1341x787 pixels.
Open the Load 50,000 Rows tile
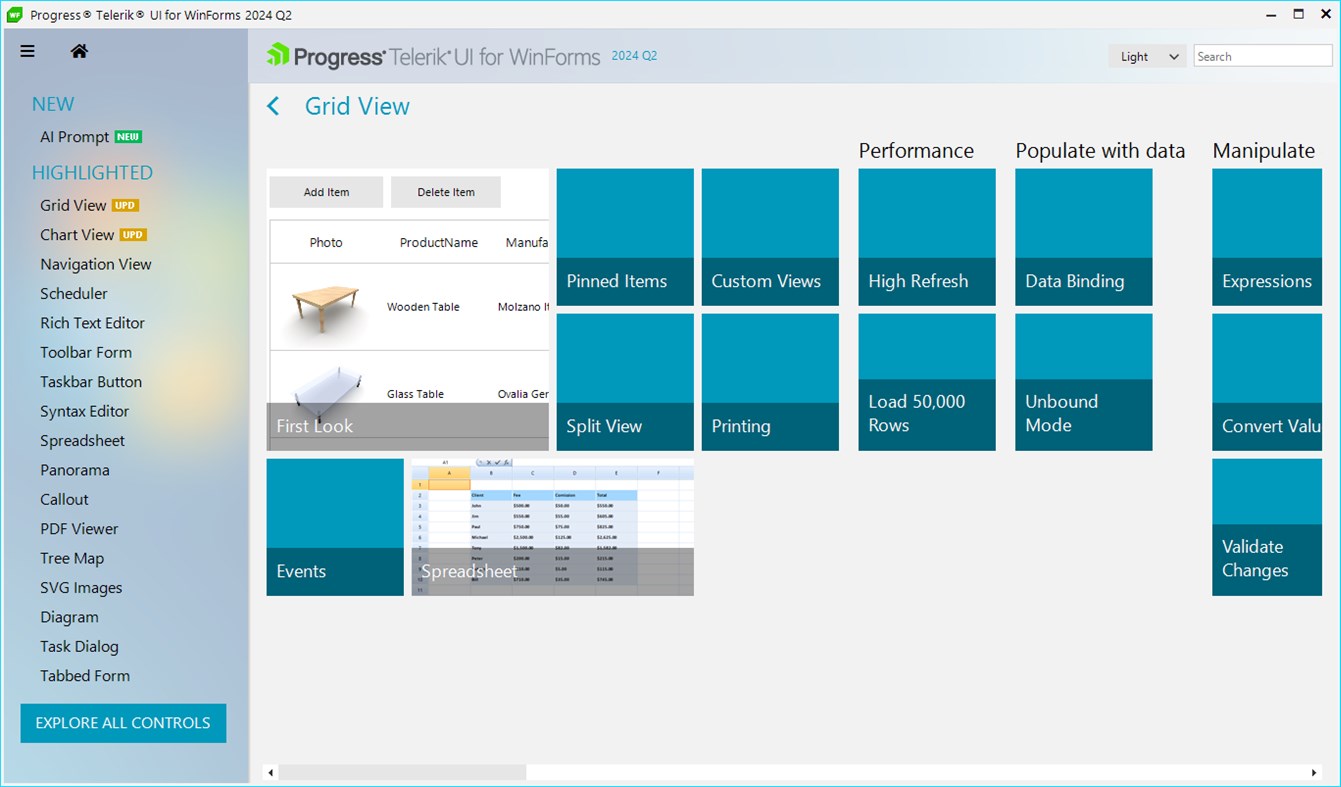coord(927,382)
